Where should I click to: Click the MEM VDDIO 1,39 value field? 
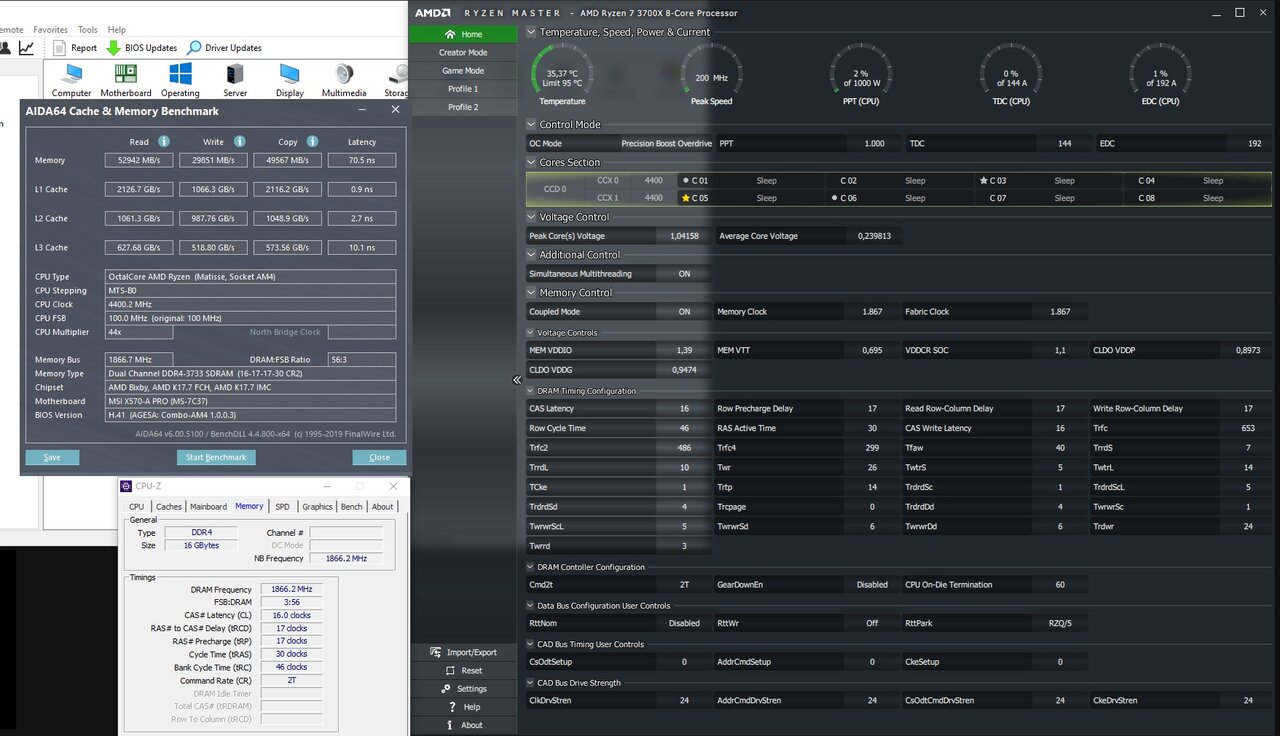click(x=684, y=350)
